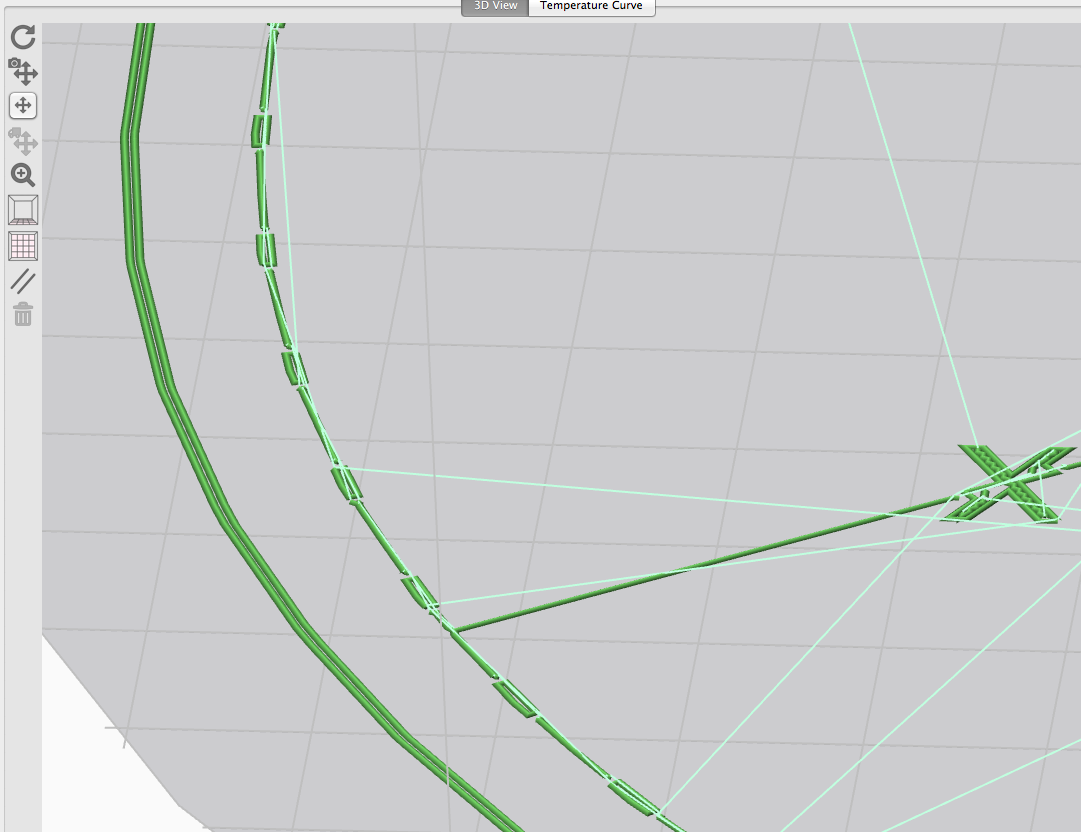Switch to the perspective box view icon
The image size is (1081, 832).
click(23, 210)
